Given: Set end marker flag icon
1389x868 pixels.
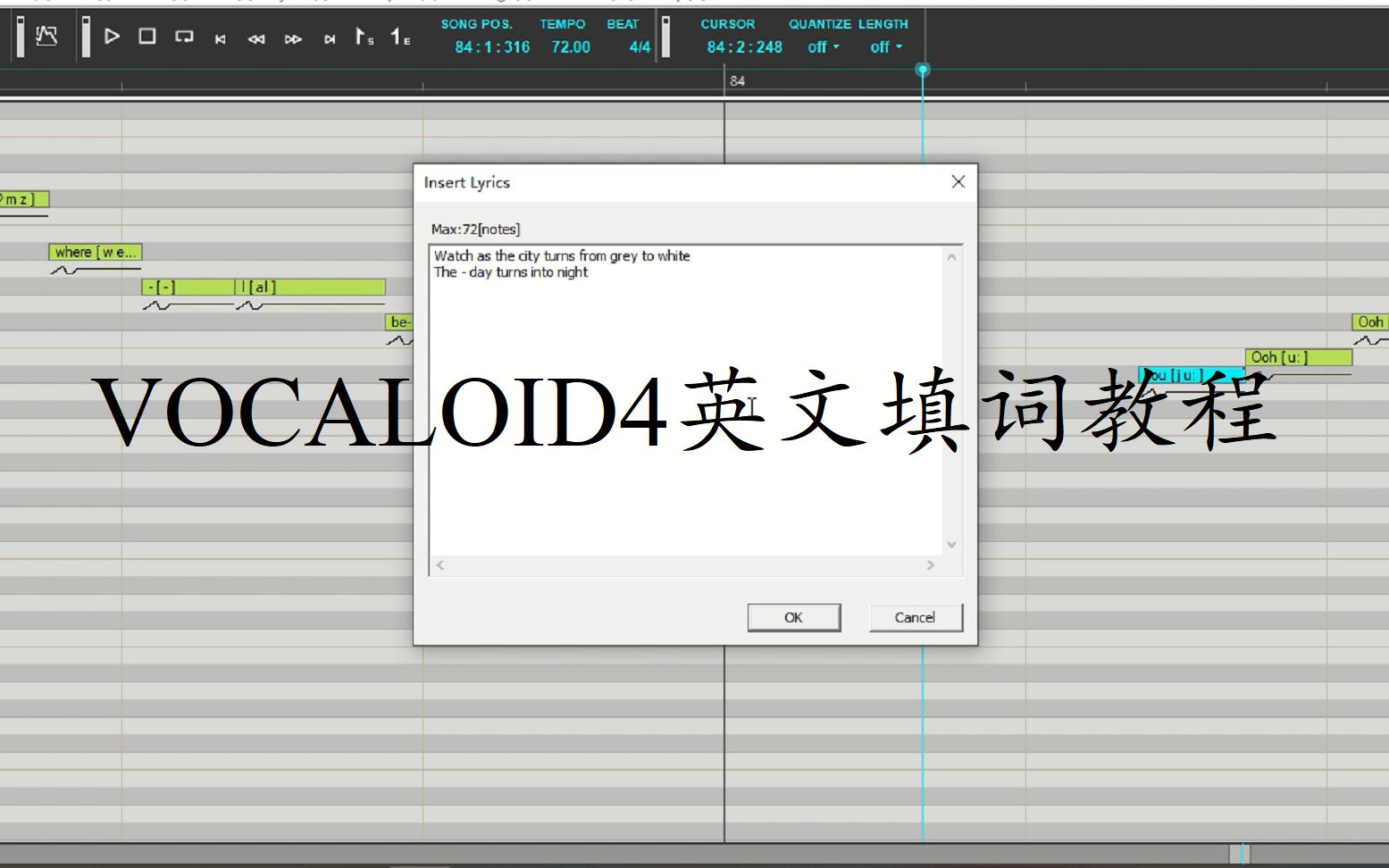Looking at the screenshot, I should pyautogui.click(x=400, y=37).
